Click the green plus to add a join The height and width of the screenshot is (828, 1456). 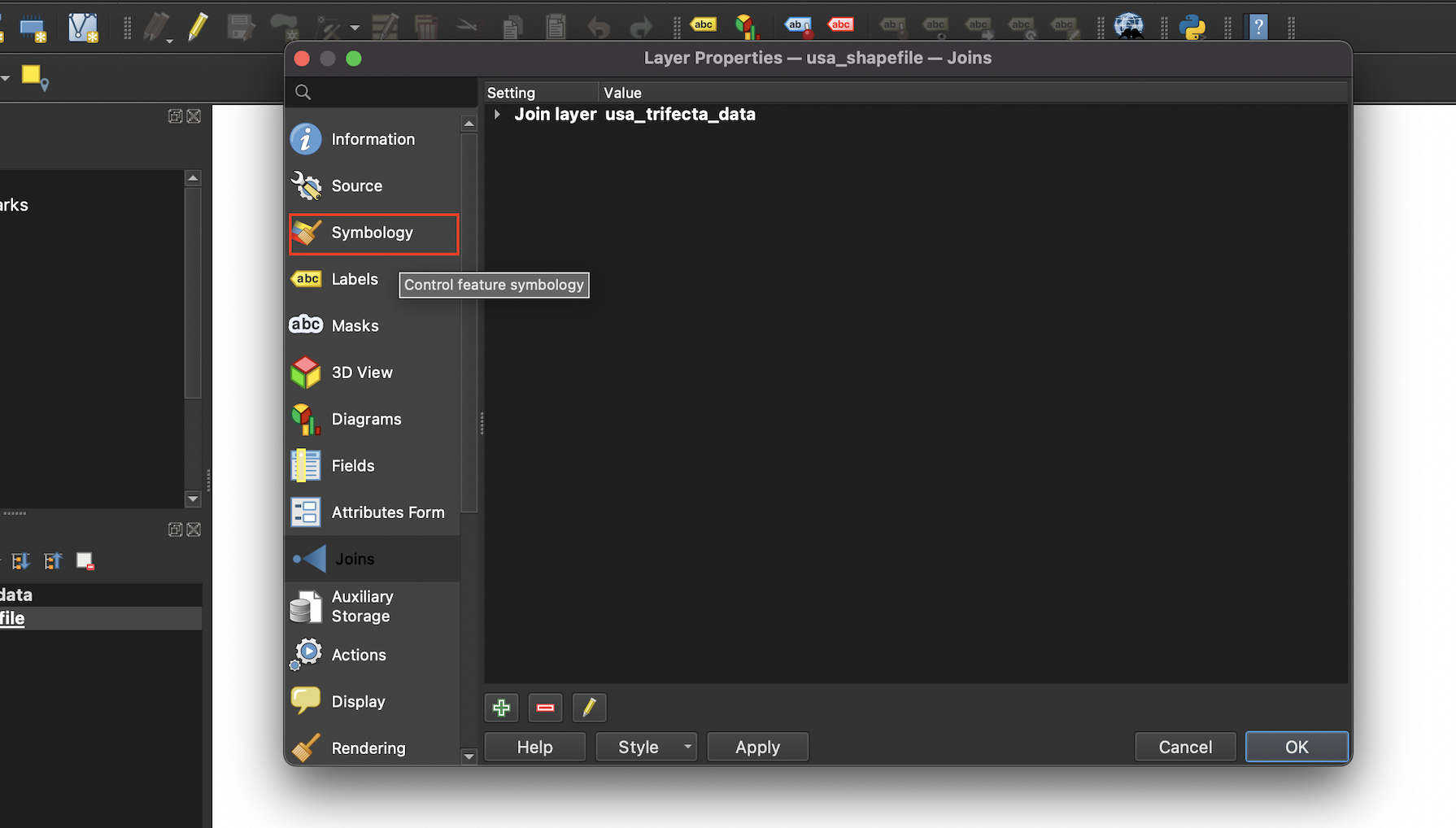[x=501, y=708]
